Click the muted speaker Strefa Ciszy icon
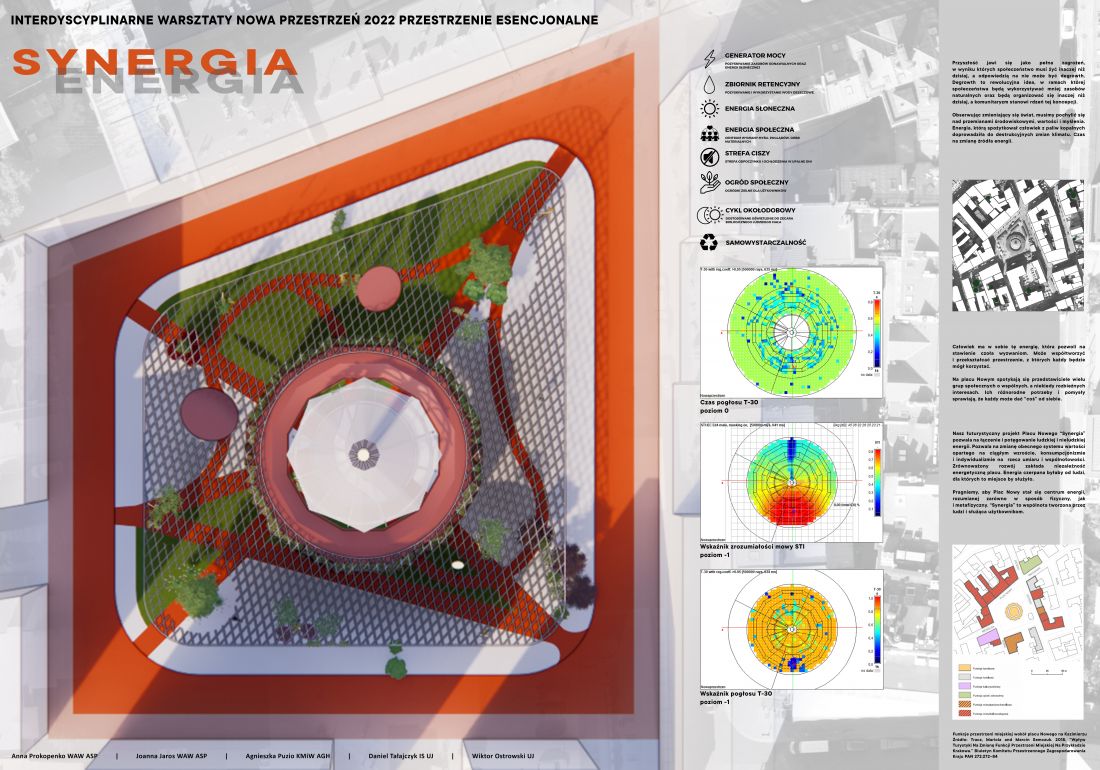Viewport: 1100px width, 770px height. coord(710,156)
